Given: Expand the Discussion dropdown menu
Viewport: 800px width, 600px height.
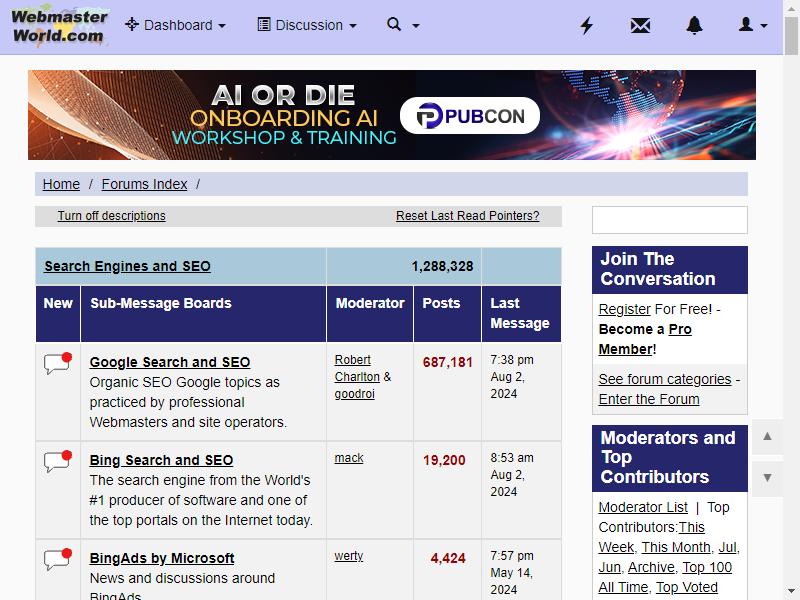Looking at the screenshot, I should (x=307, y=25).
